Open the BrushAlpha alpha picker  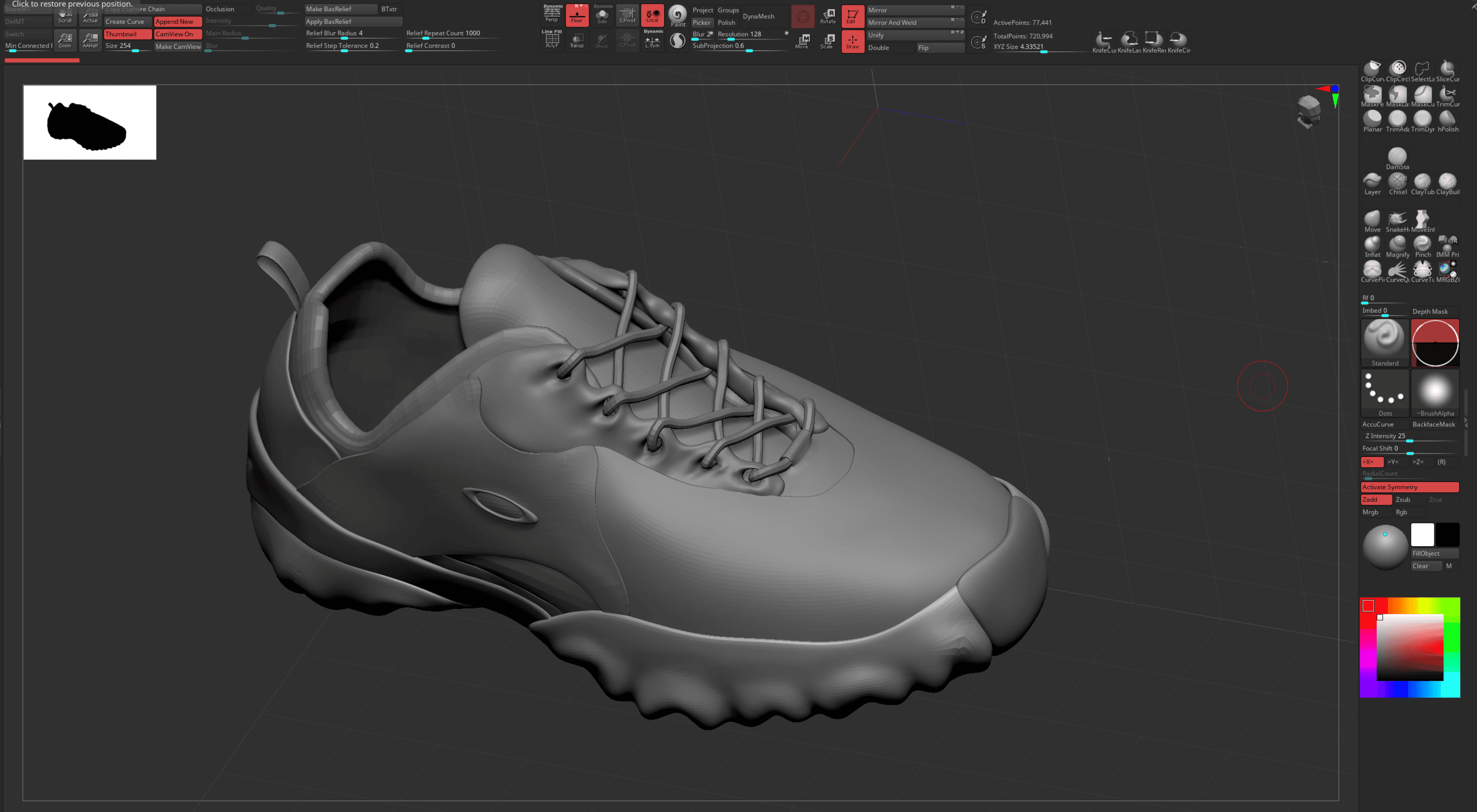coord(1435,393)
